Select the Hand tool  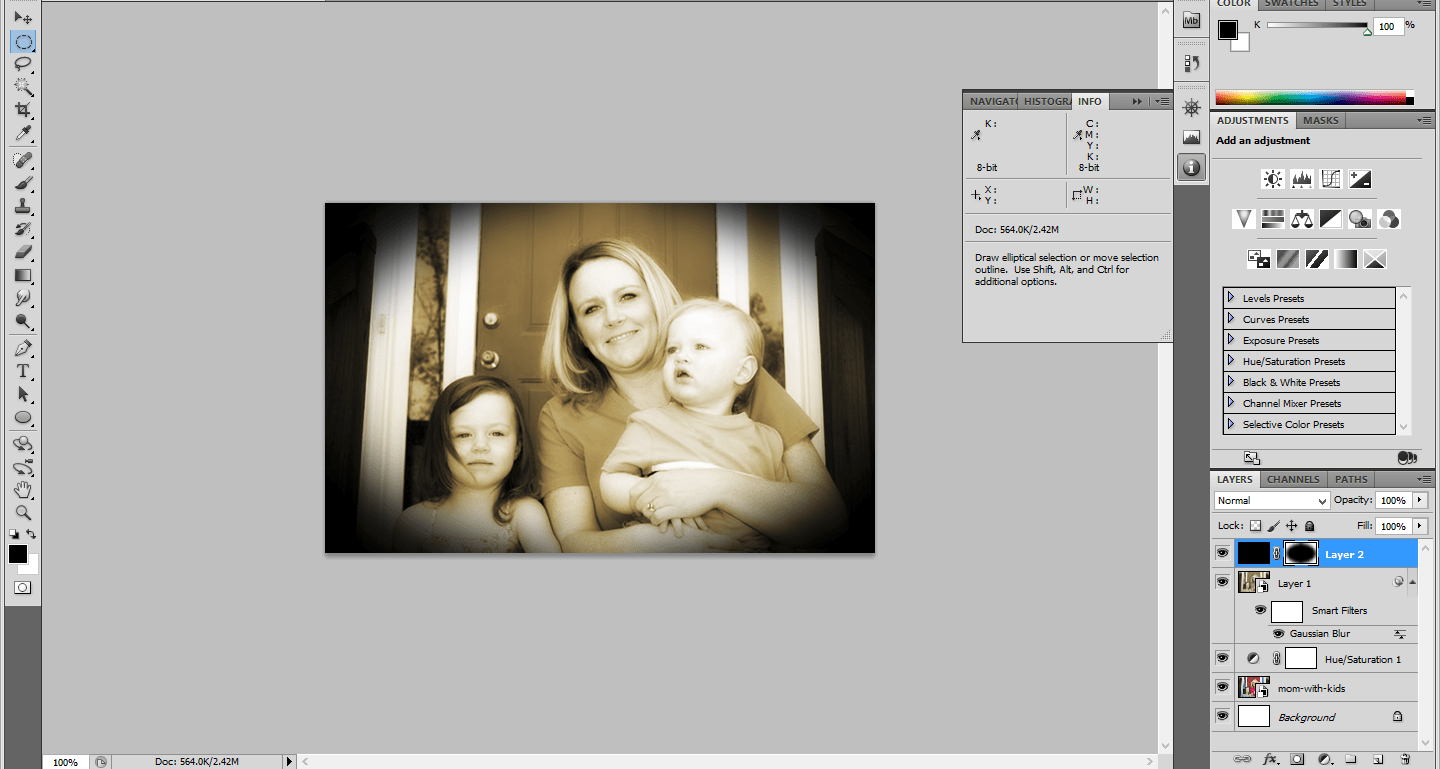[x=23, y=489]
